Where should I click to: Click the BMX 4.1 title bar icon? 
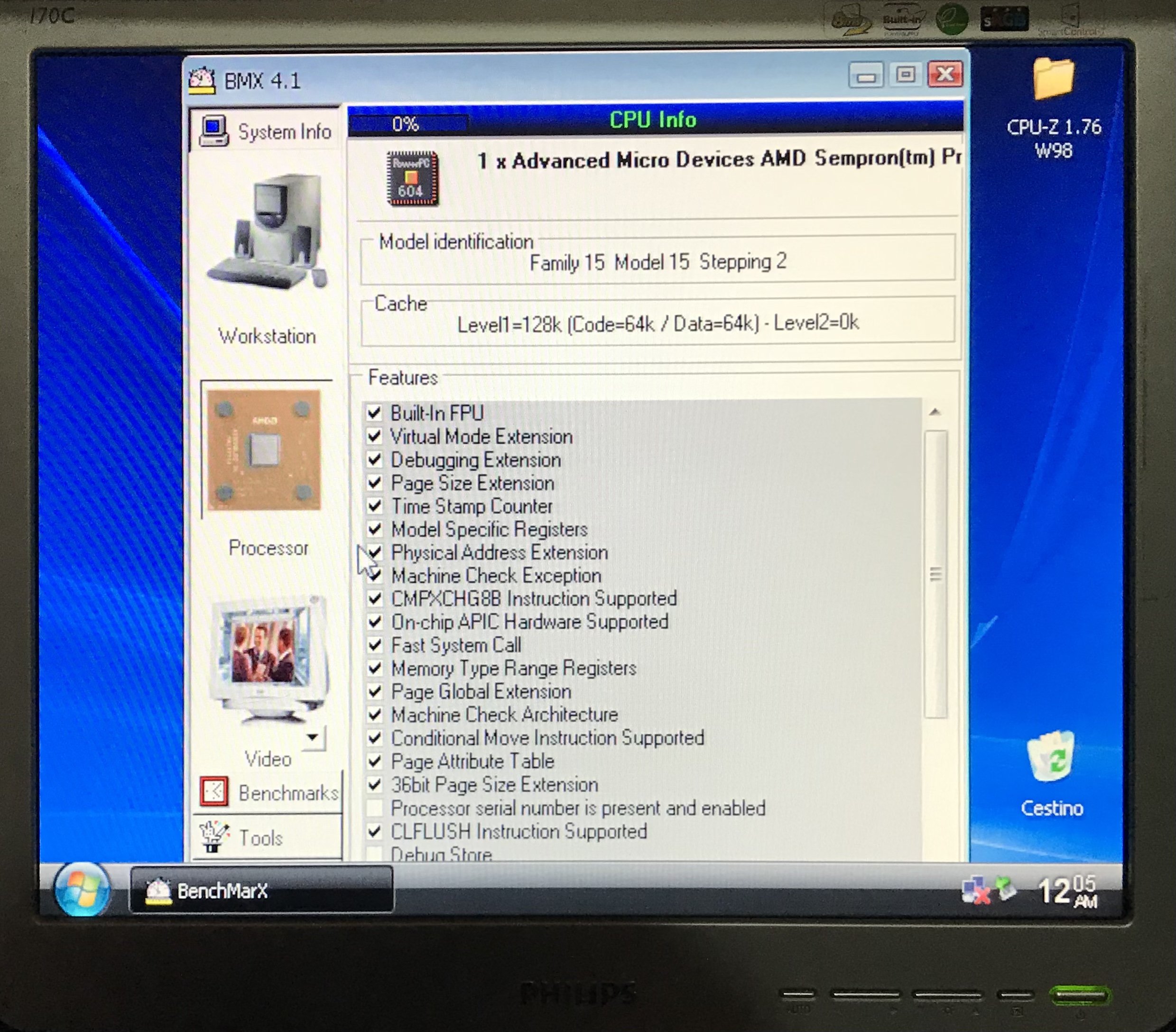pos(202,81)
